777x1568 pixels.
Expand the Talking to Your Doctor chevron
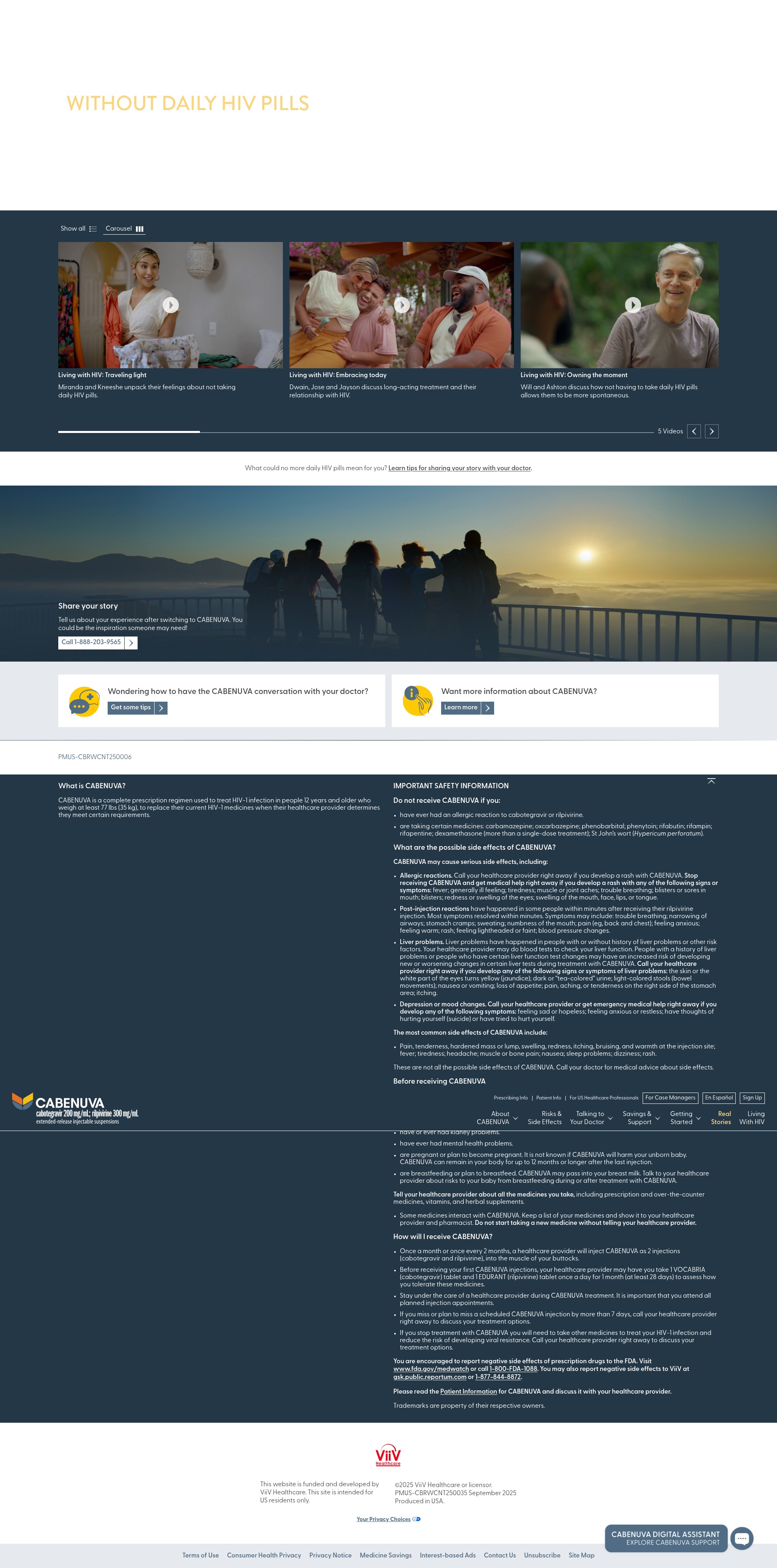609,1118
